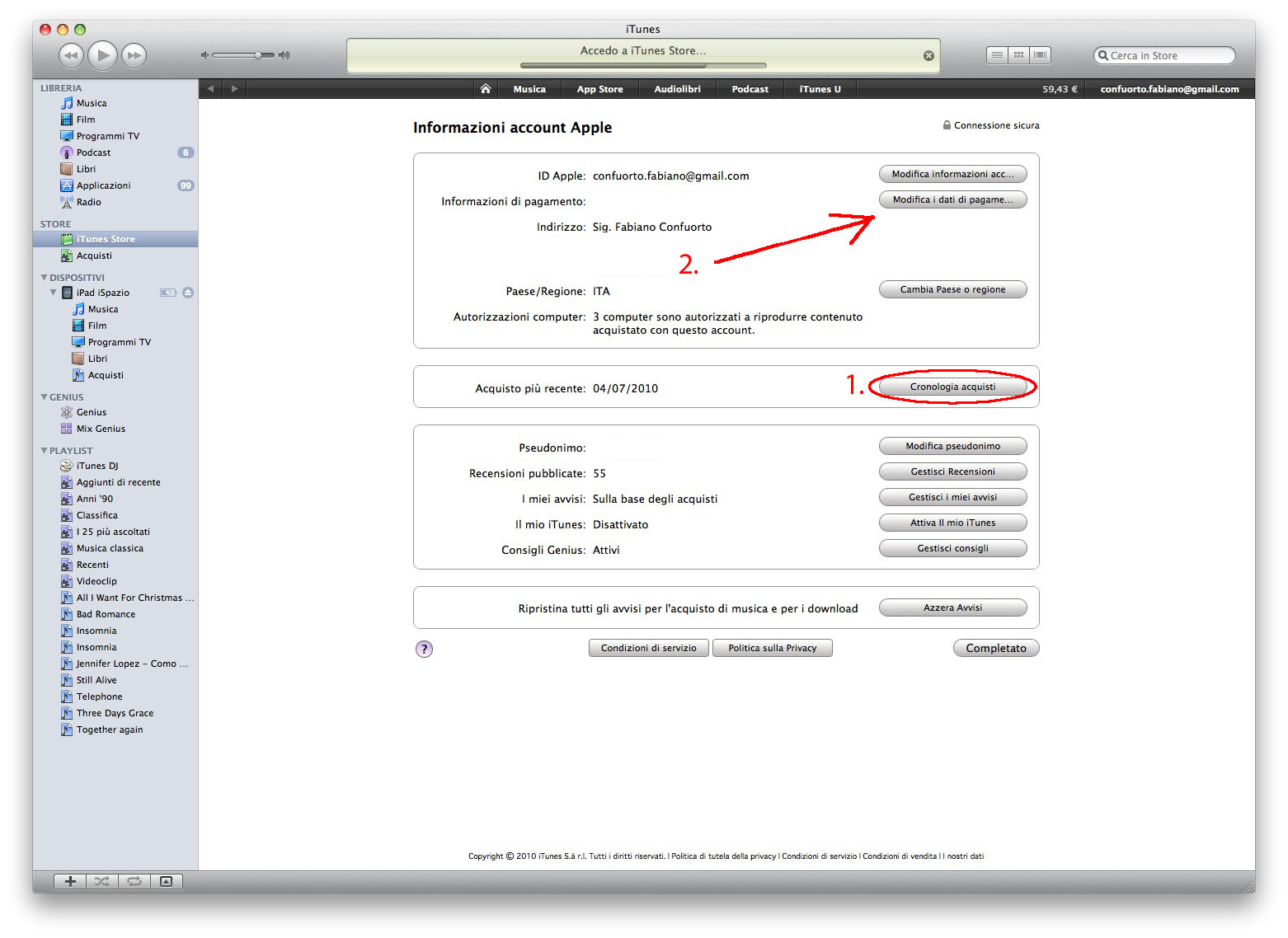This screenshot has height=938, width=1288.
Task: Switch to list view
Action: coord(998,55)
